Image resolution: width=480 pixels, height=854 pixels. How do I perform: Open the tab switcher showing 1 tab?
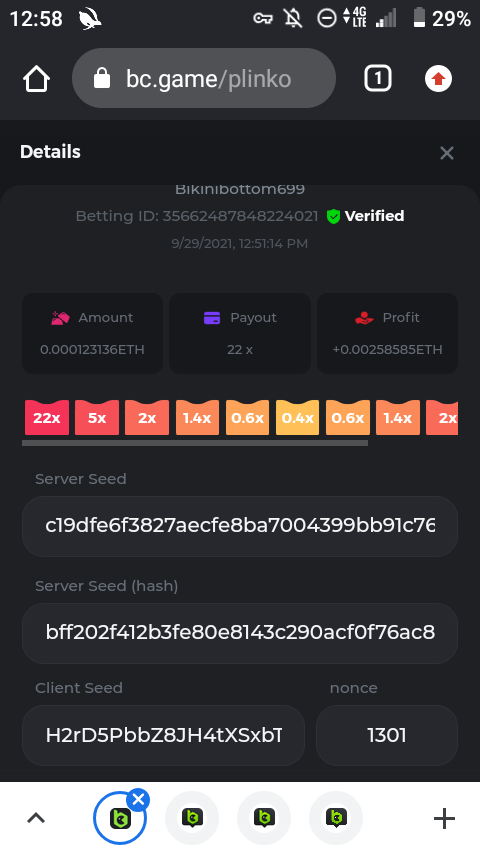378,78
